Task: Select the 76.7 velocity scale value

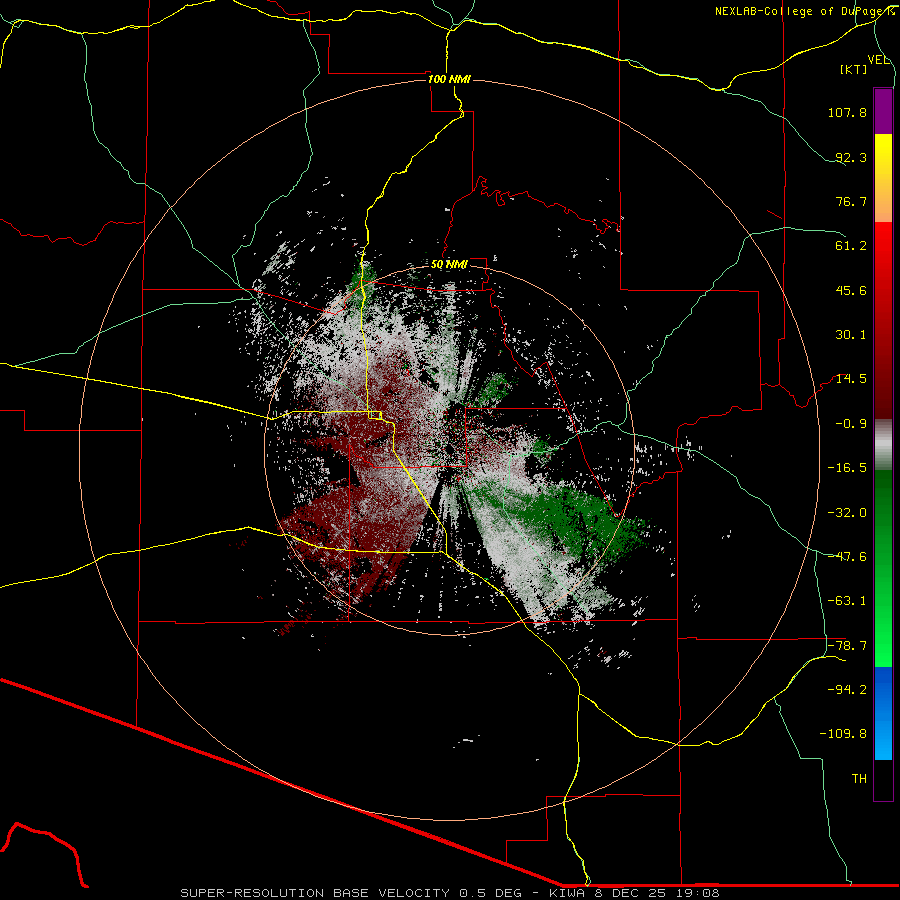Action: pyautogui.click(x=851, y=201)
